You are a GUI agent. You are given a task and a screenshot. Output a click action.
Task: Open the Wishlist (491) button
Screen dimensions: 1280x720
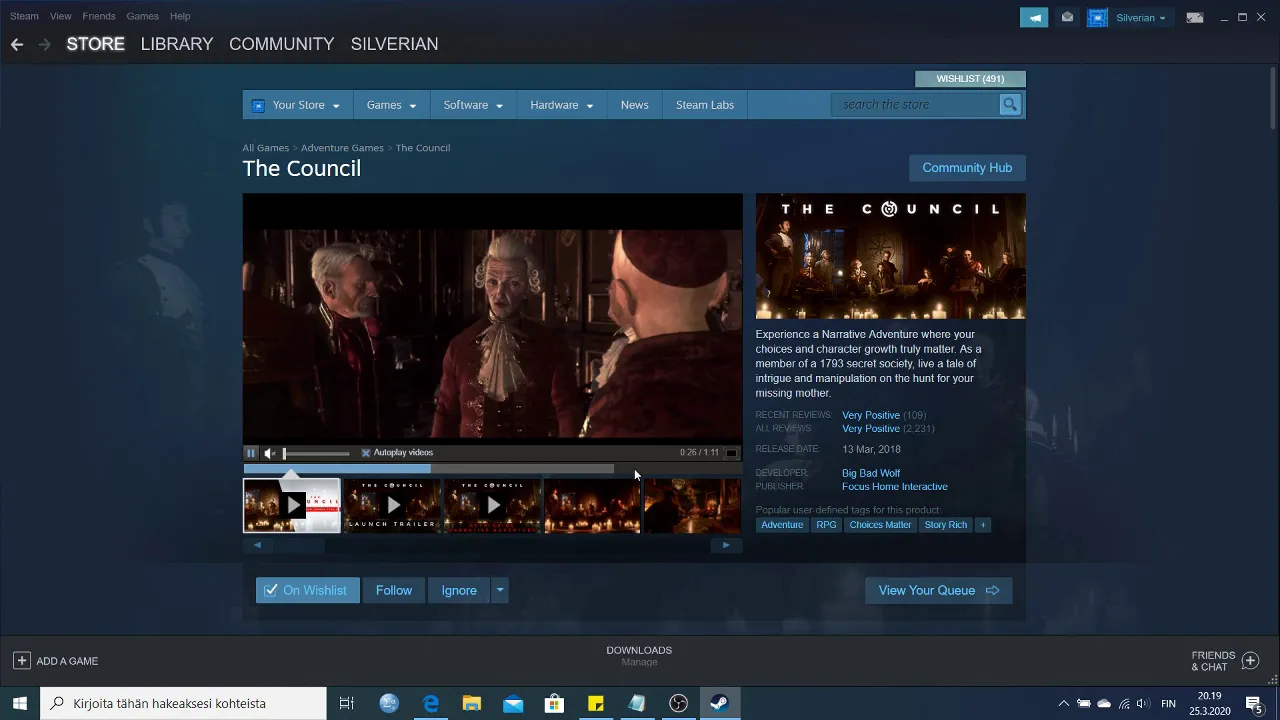(x=970, y=79)
